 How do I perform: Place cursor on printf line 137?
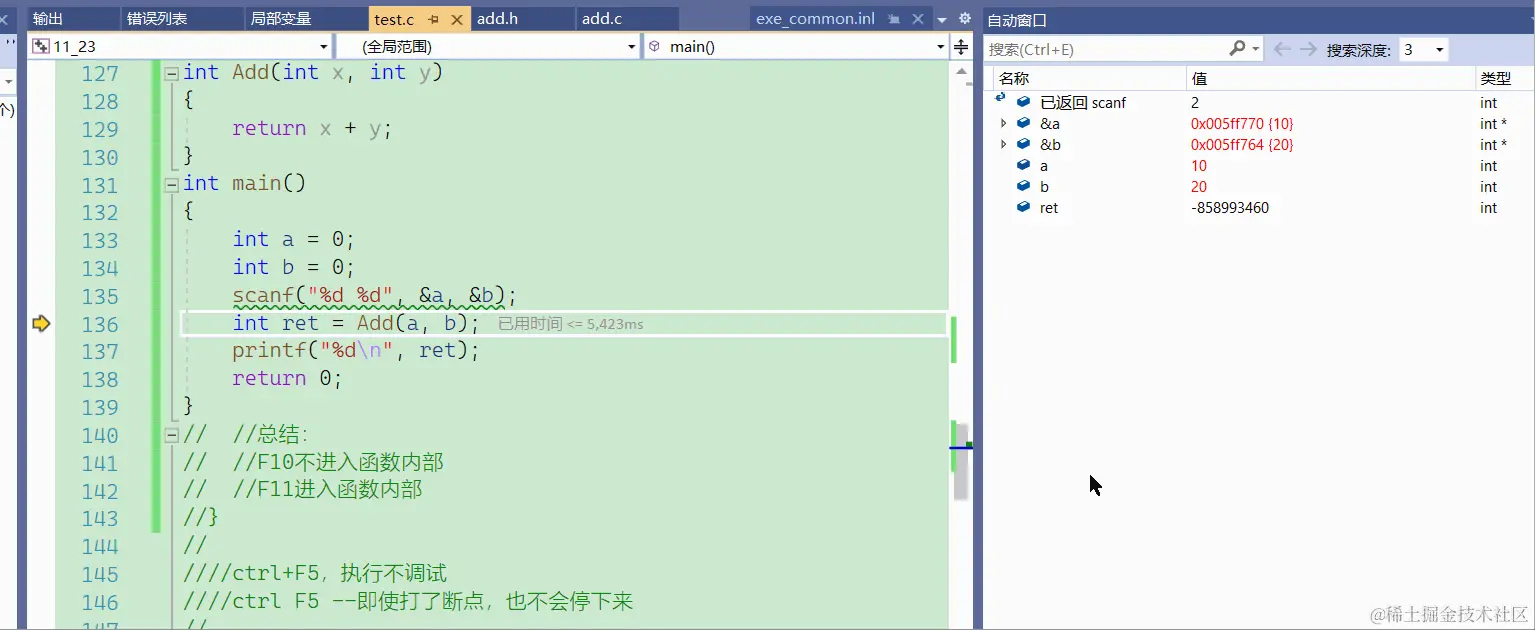(356, 351)
